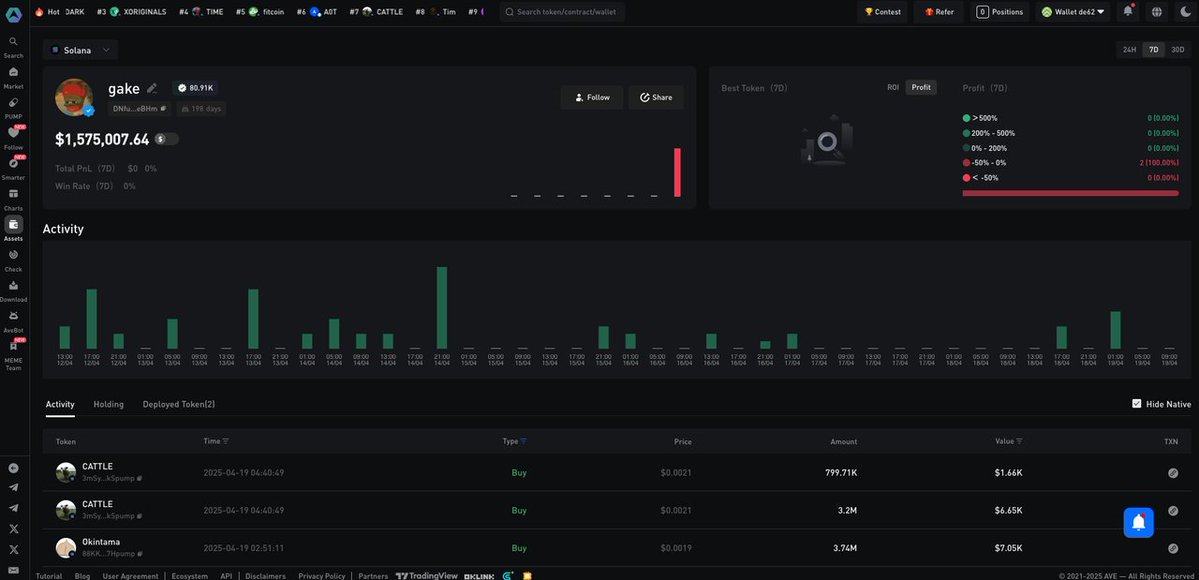
Task: Switch to dark mode moon toggle
Action: pos(1185,12)
